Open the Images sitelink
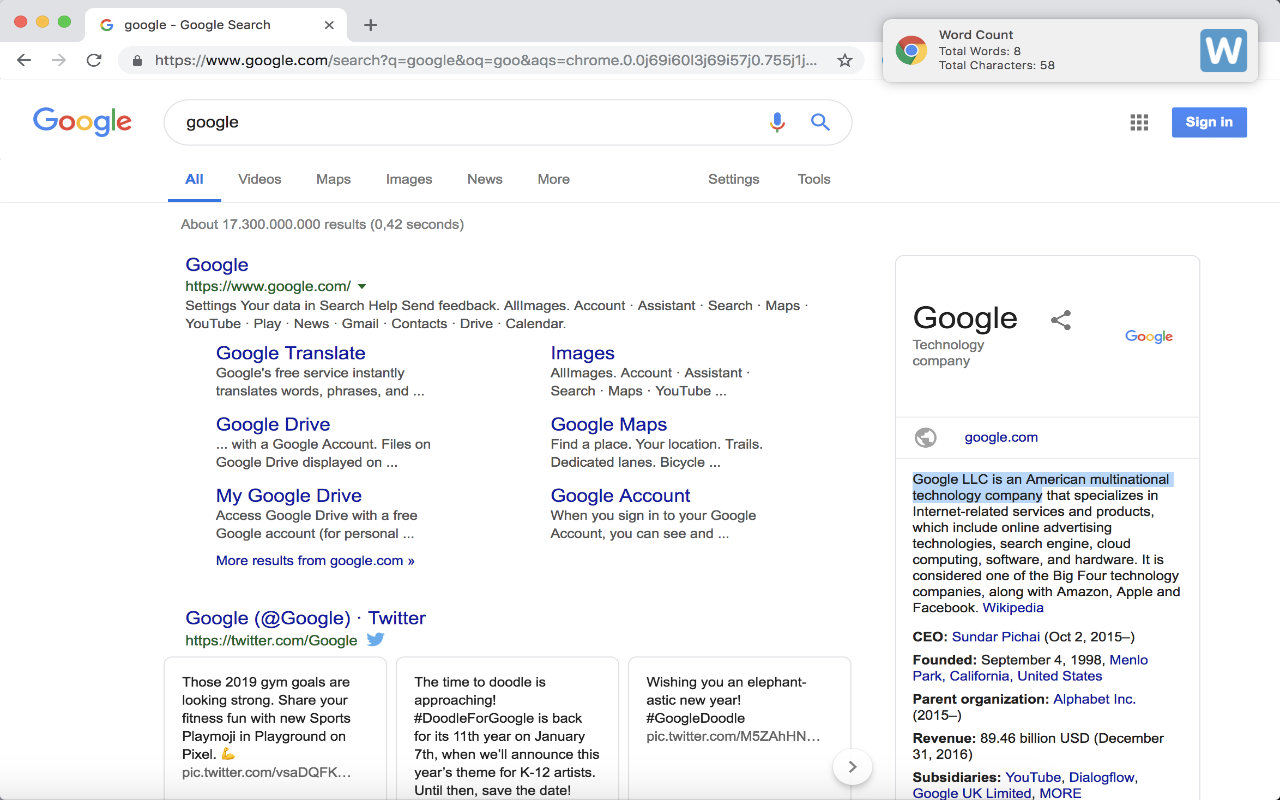 [583, 353]
